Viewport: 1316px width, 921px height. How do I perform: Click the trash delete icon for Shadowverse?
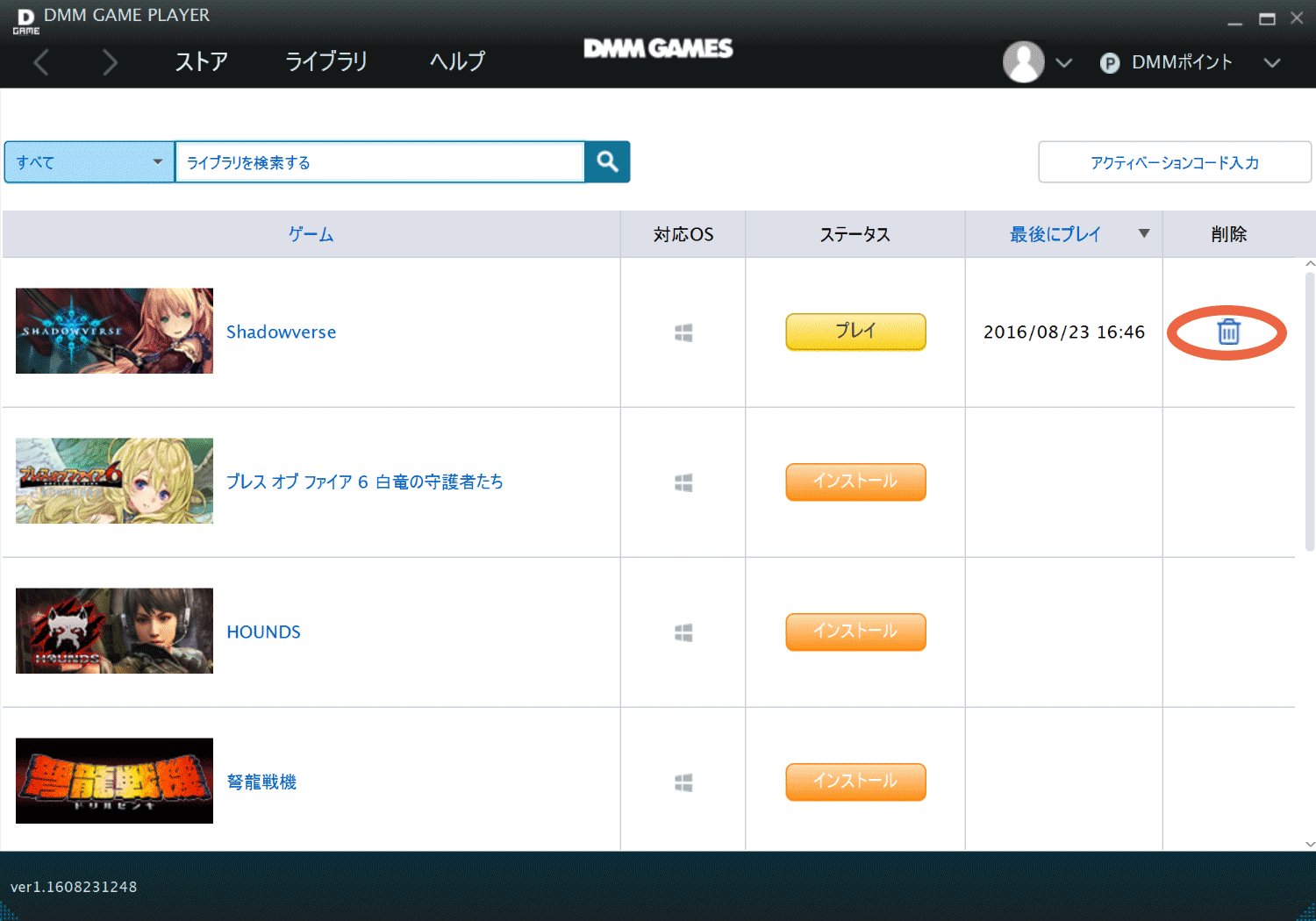tap(1227, 332)
